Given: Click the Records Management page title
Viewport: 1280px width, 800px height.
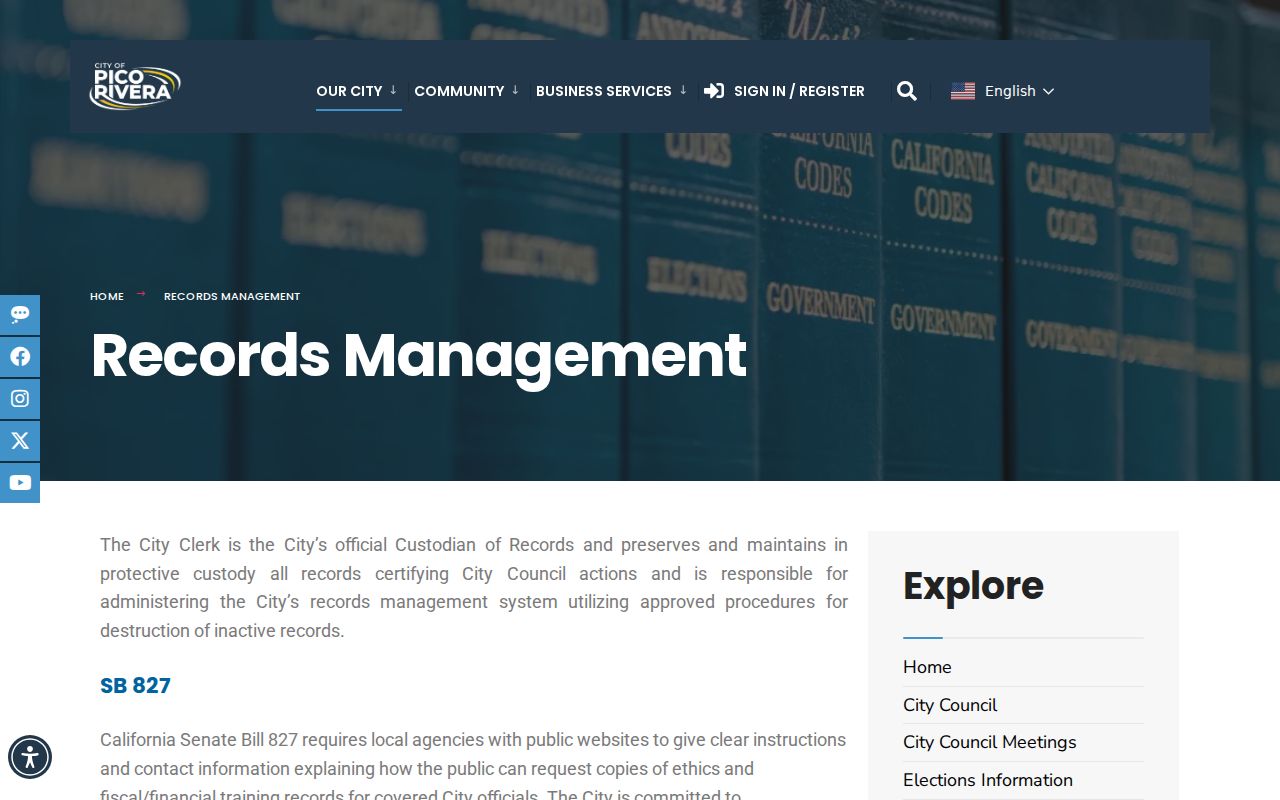Looking at the screenshot, I should pos(419,356).
